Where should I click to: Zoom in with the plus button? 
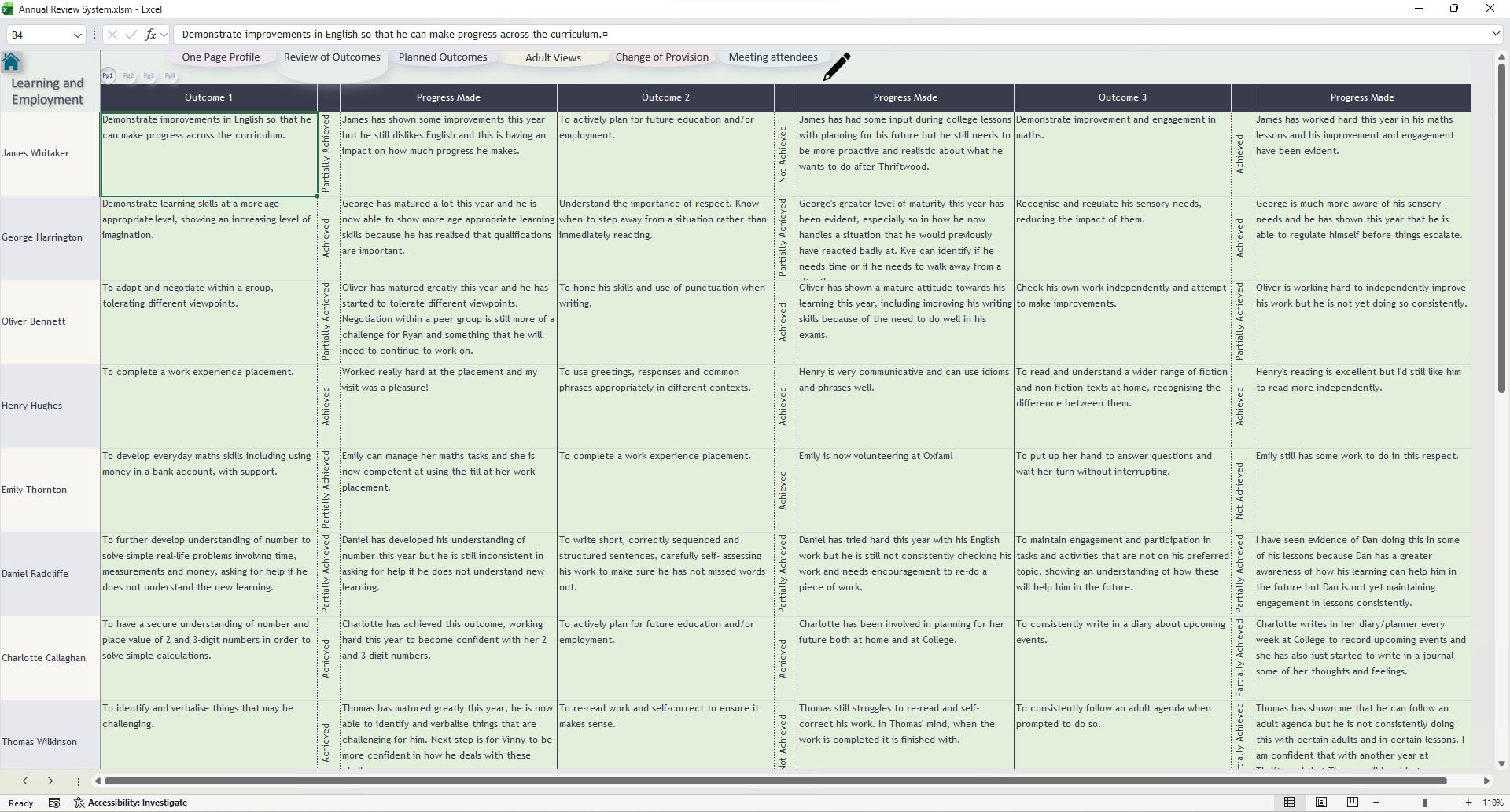[x=1468, y=803]
